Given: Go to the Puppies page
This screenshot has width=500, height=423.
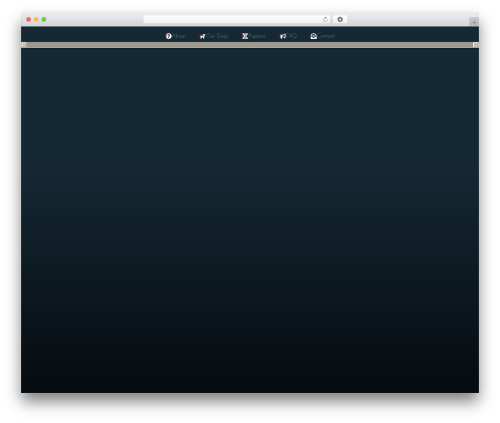Looking at the screenshot, I should (x=257, y=36).
